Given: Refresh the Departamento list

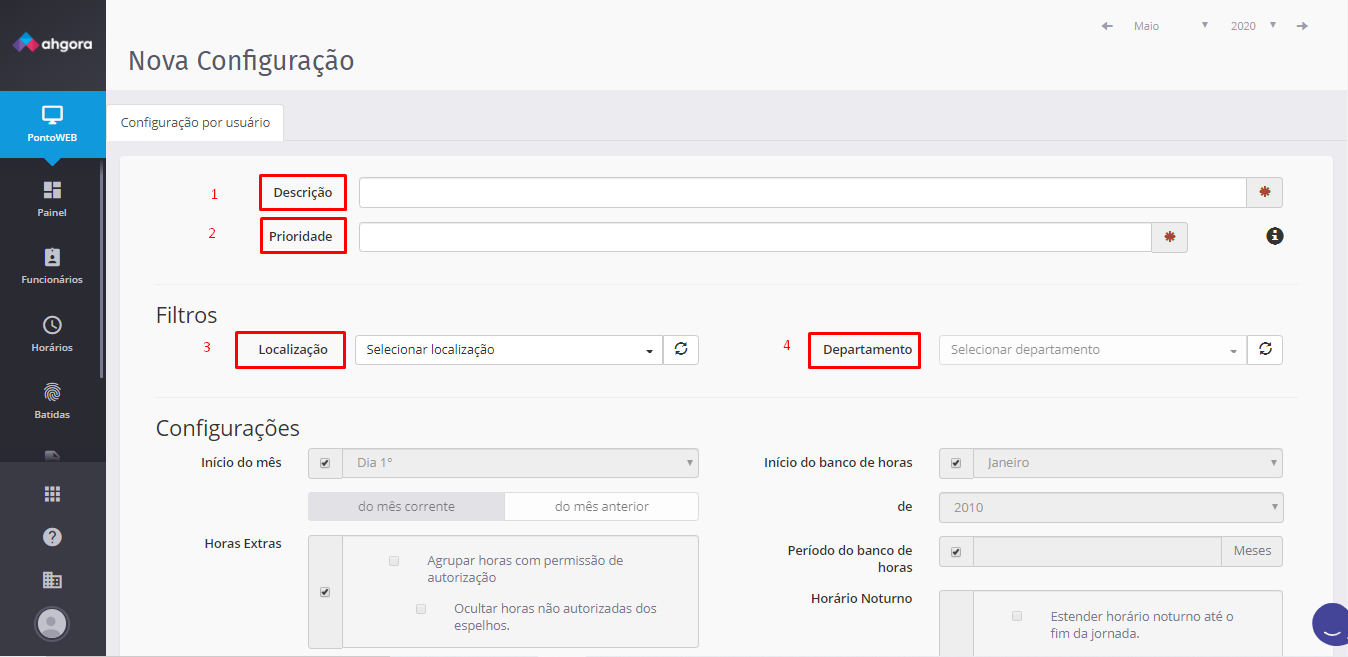Looking at the screenshot, I should coord(1265,350).
